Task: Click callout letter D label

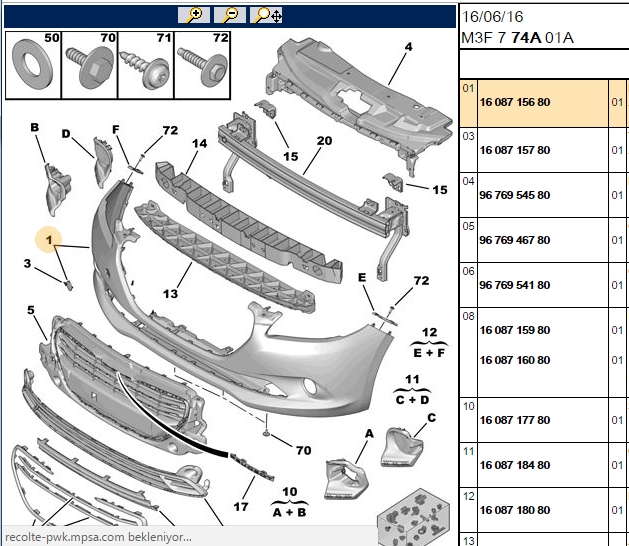Action: click(x=66, y=134)
